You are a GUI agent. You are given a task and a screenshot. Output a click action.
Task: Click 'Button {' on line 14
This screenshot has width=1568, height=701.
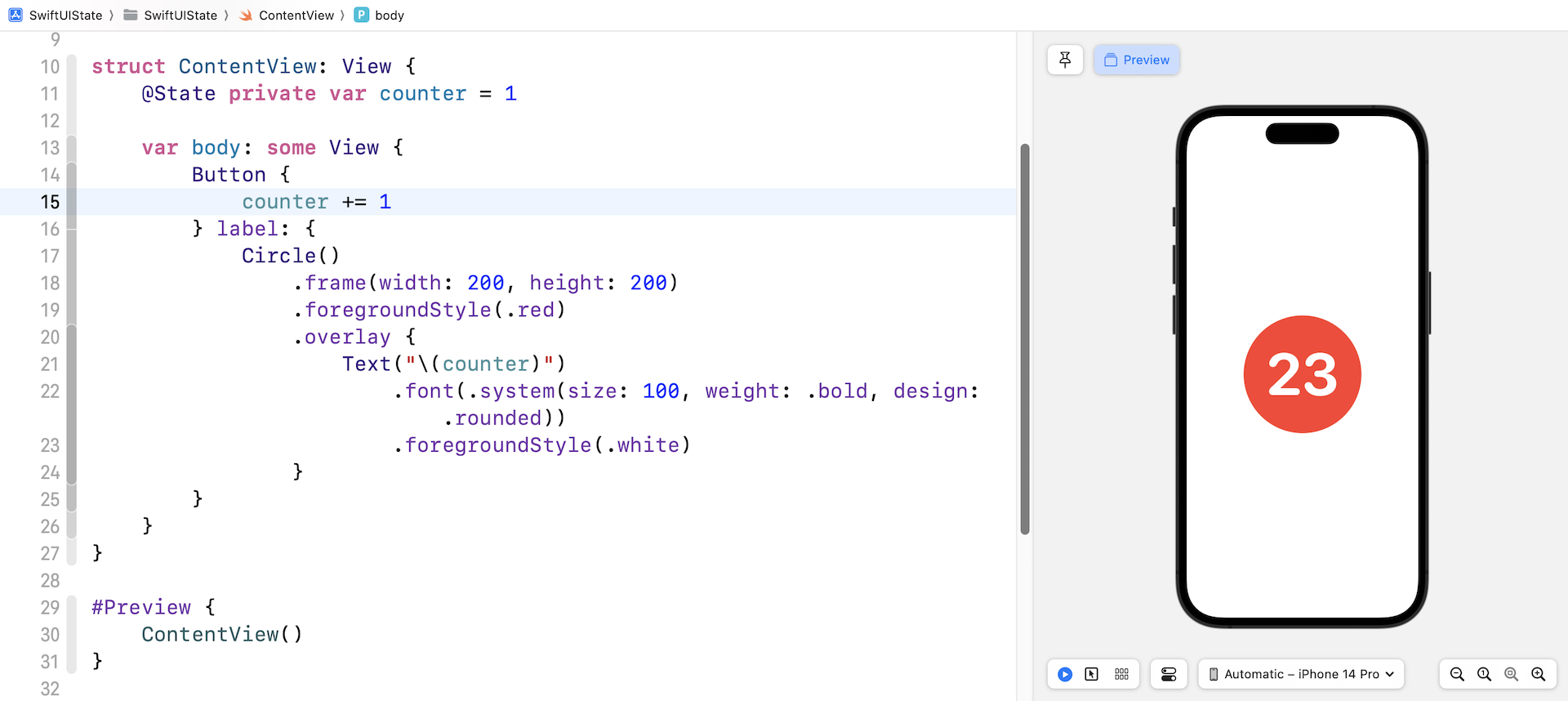pos(241,175)
